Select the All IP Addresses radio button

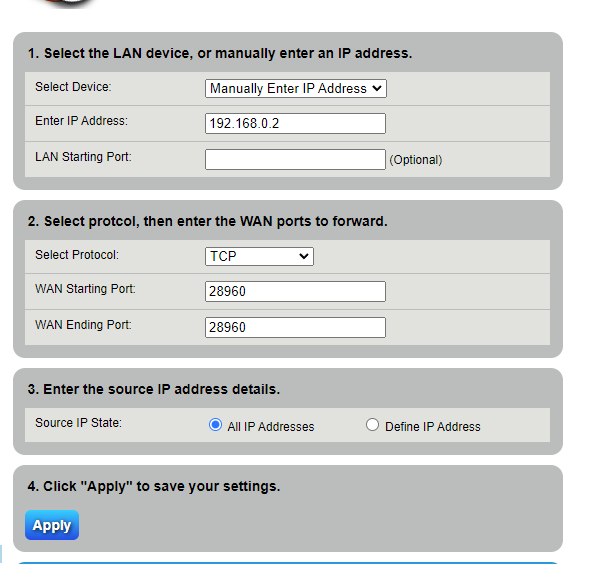click(x=215, y=425)
